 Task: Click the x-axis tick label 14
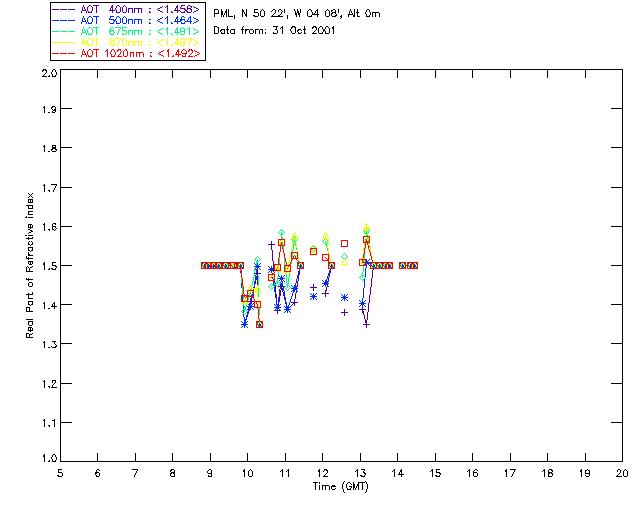398,473
